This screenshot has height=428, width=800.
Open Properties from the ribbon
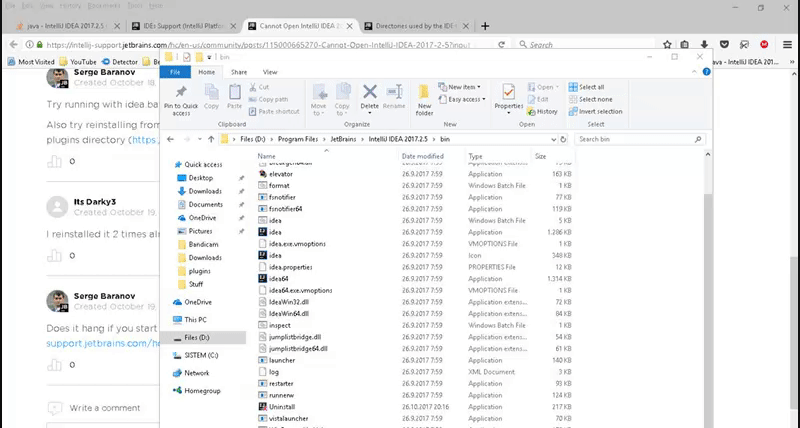508,97
